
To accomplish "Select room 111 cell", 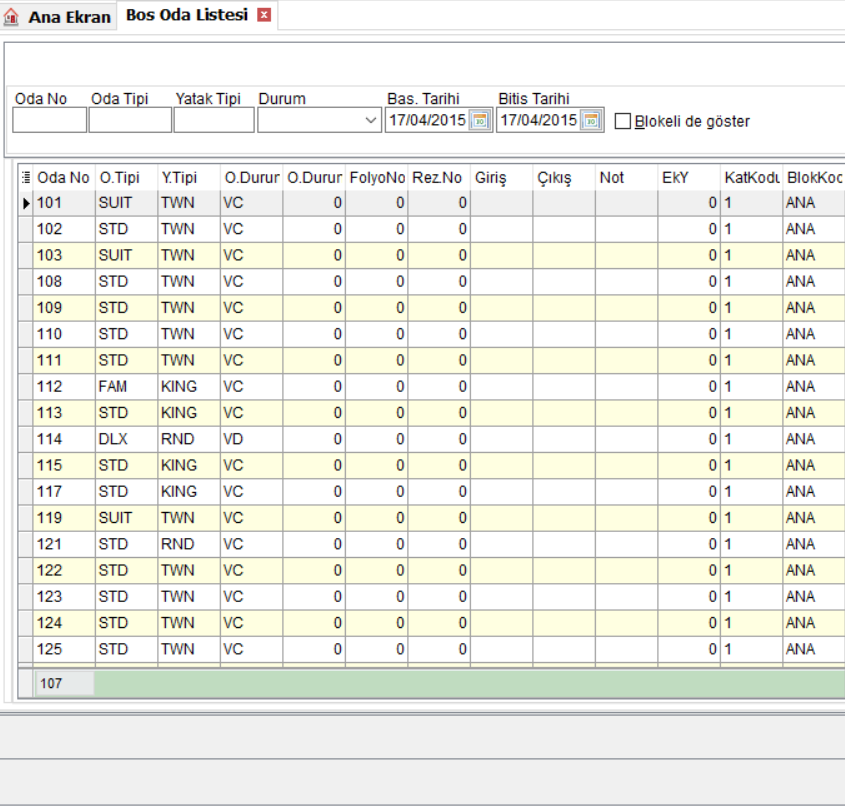I will [64, 360].
